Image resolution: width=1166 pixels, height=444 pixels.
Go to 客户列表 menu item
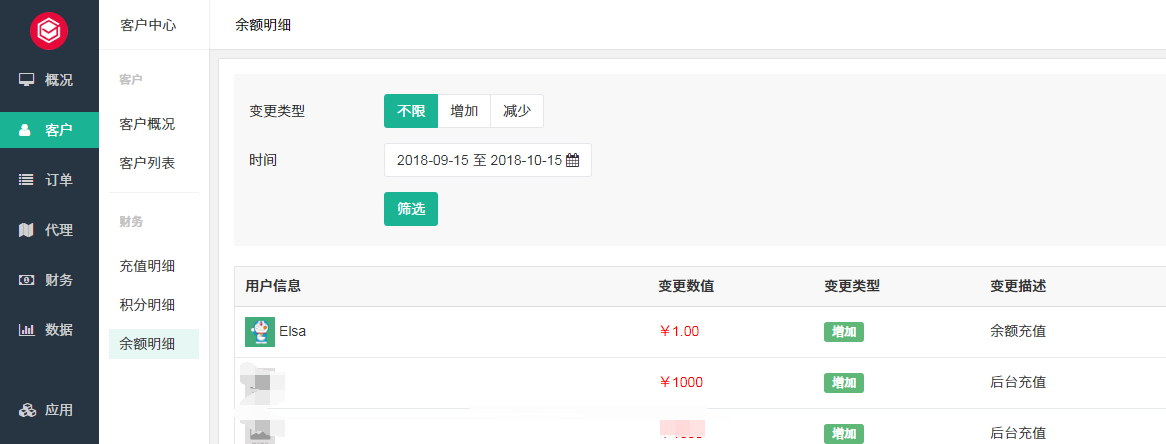point(147,163)
